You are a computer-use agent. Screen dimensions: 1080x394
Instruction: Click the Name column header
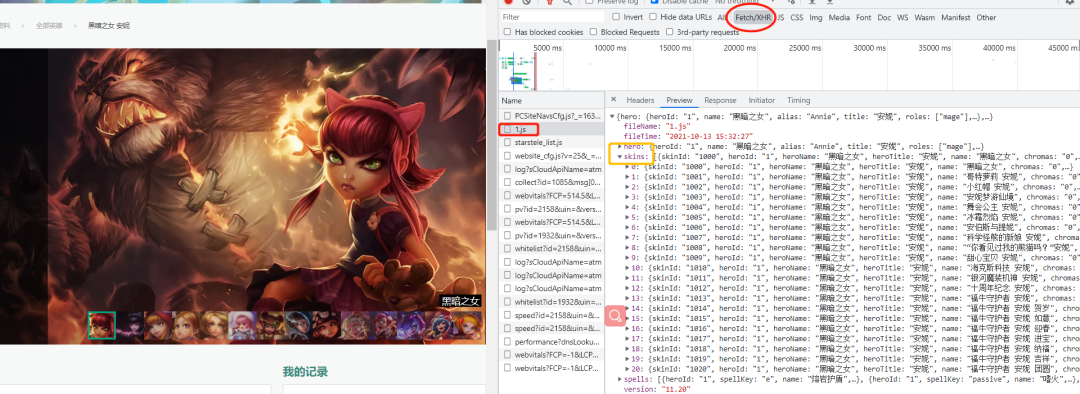point(551,101)
